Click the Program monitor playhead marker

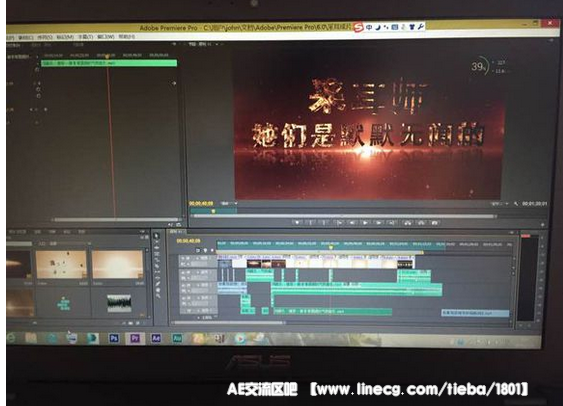tap(213, 211)
